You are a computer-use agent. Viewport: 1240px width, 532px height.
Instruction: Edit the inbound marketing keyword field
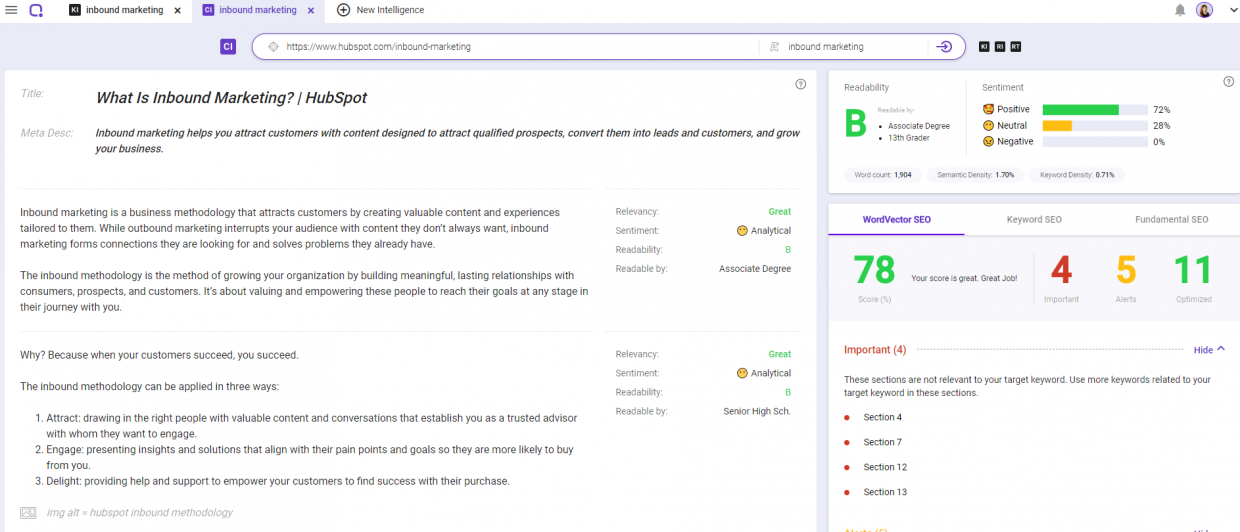click(x=855, y=47)
